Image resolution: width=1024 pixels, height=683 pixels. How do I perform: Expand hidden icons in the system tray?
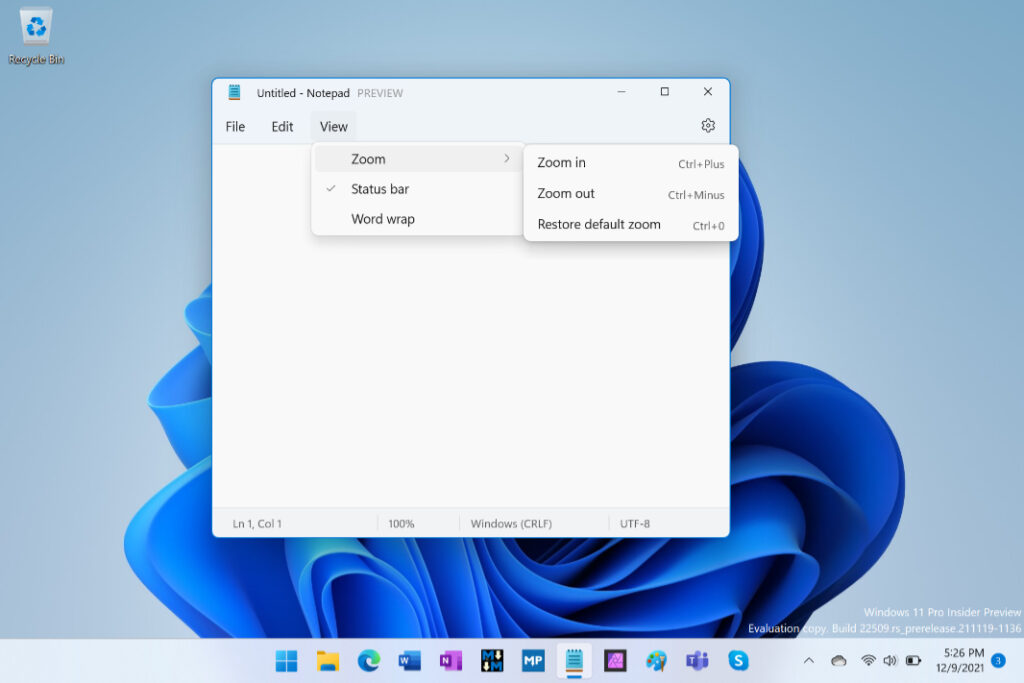[808, 660]
